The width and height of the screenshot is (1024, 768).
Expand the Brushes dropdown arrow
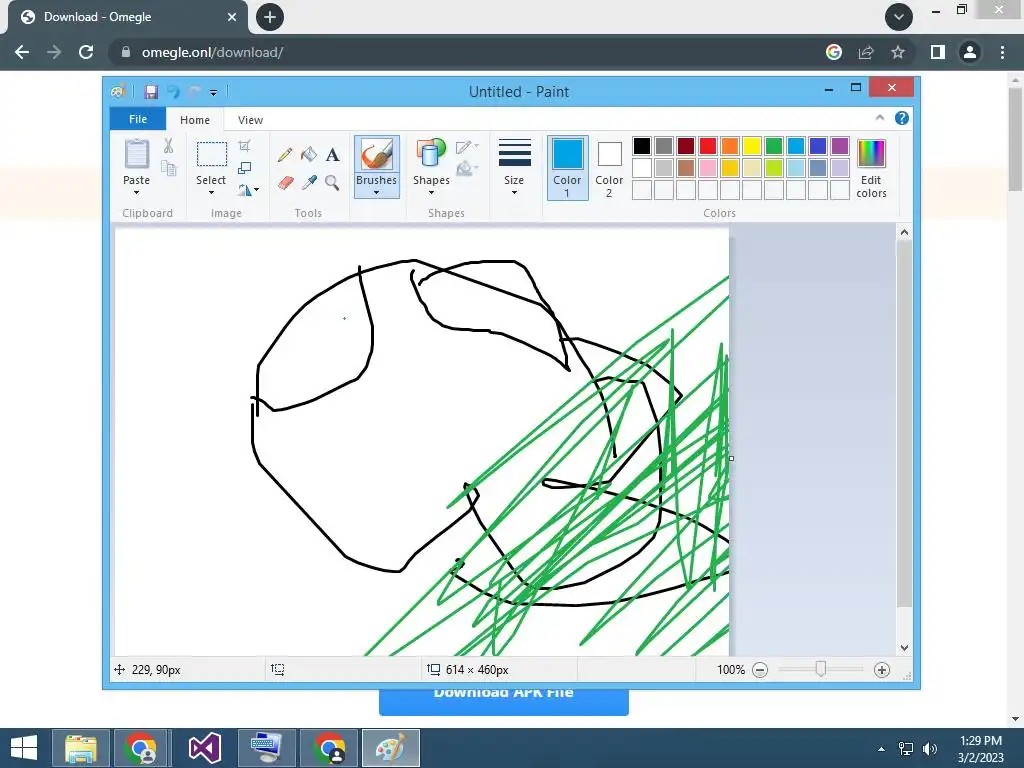pos(377,193)
